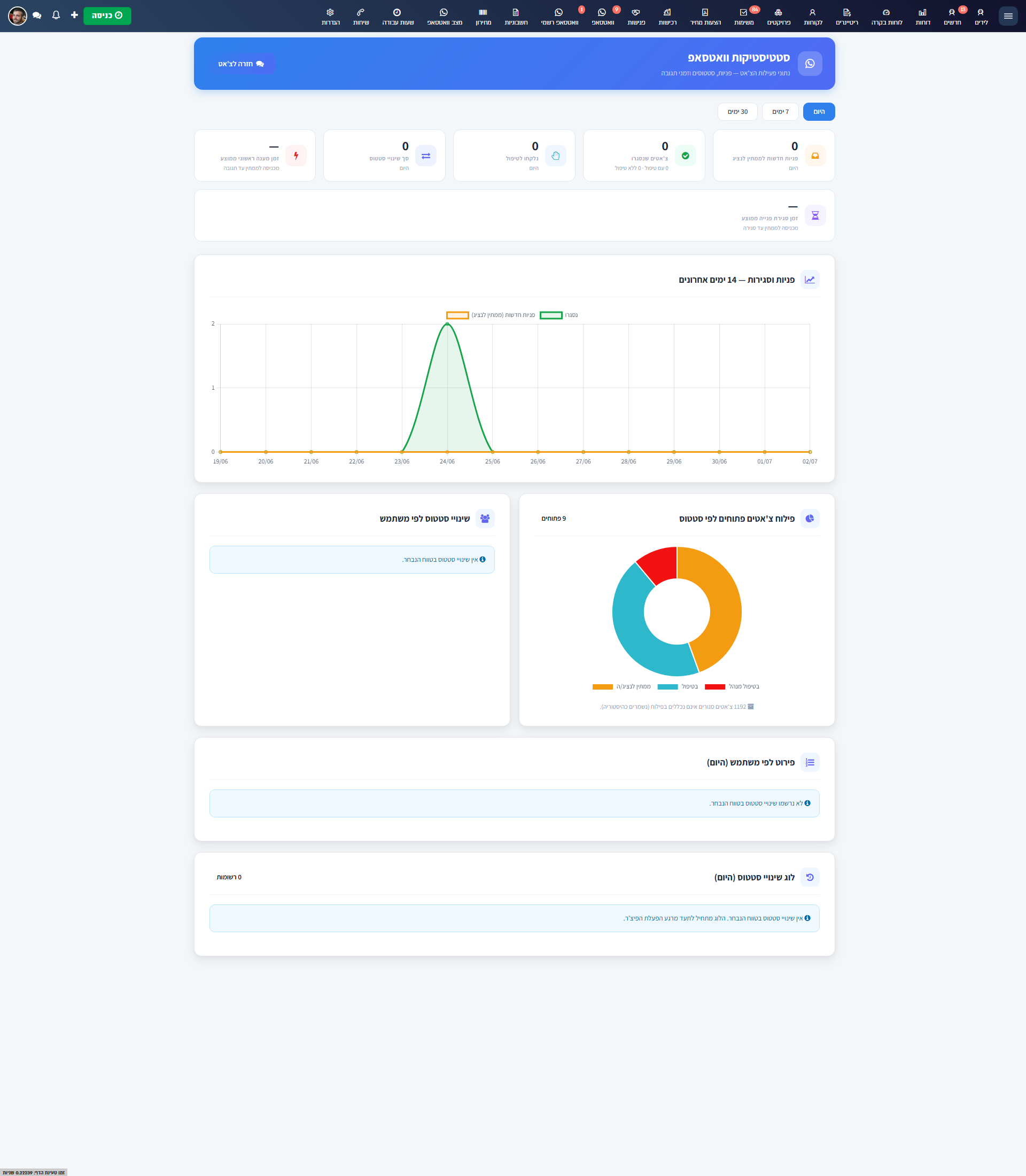Toggle בטיפול מנהל in the donut legend
1026x1176 pixels.
tap(732, 686)
